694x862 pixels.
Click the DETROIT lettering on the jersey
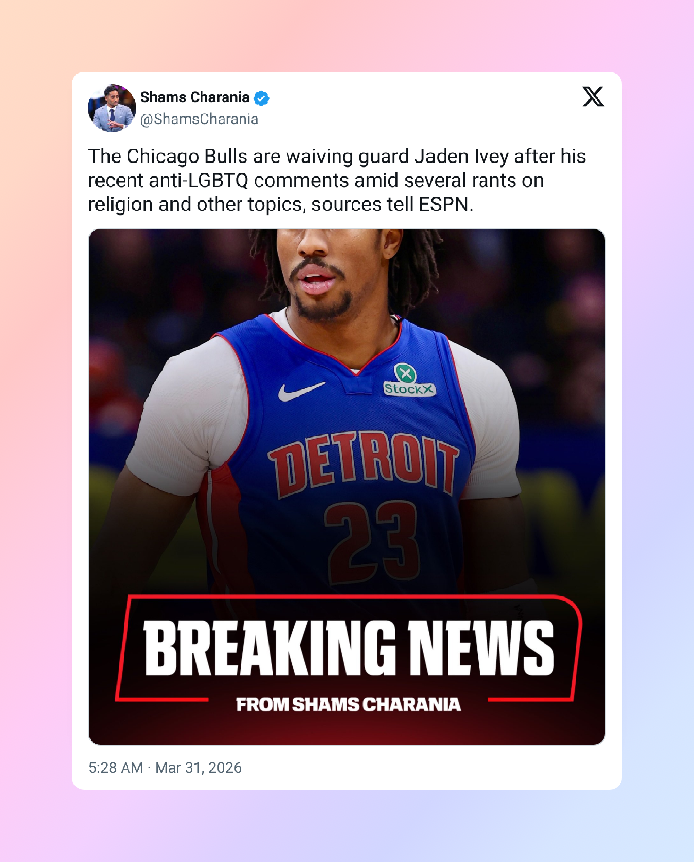363,462
